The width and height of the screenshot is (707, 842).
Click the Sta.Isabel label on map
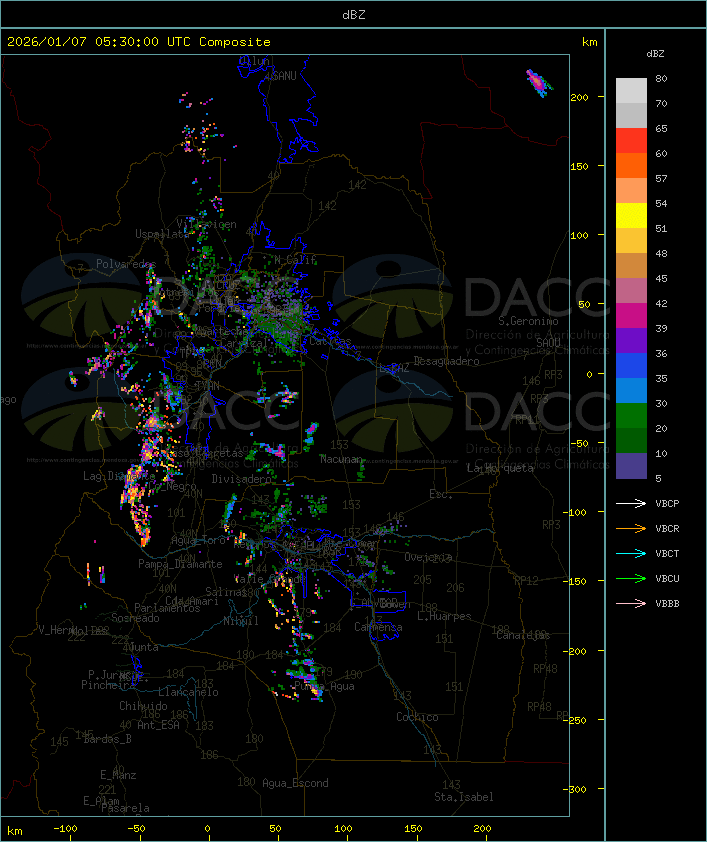(x=463, y=797)
